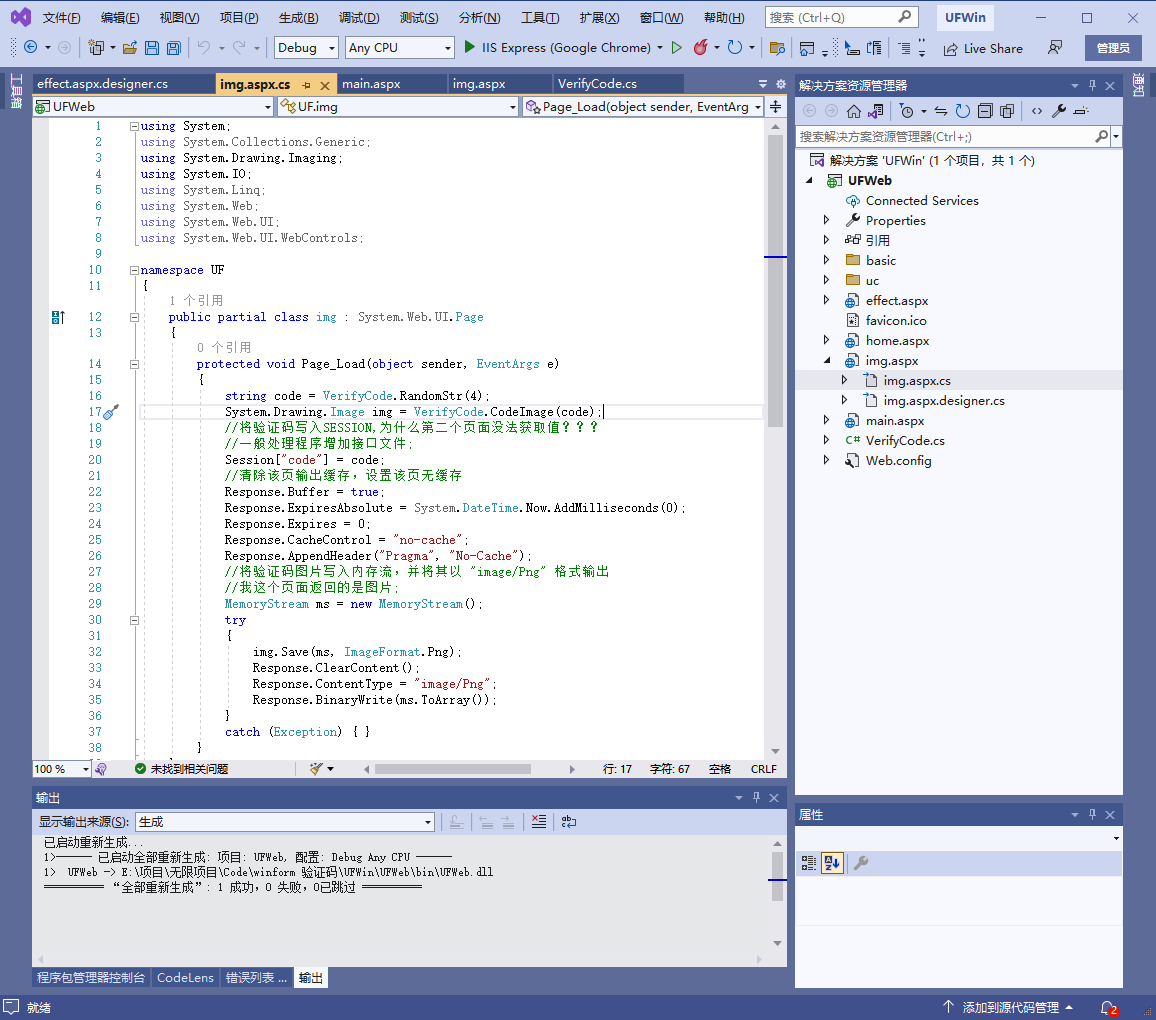Click the browser refresh/restart circular arrow icon
Image resolution: width=1156 pixels, height=1020 pixels.
(734, 47)
